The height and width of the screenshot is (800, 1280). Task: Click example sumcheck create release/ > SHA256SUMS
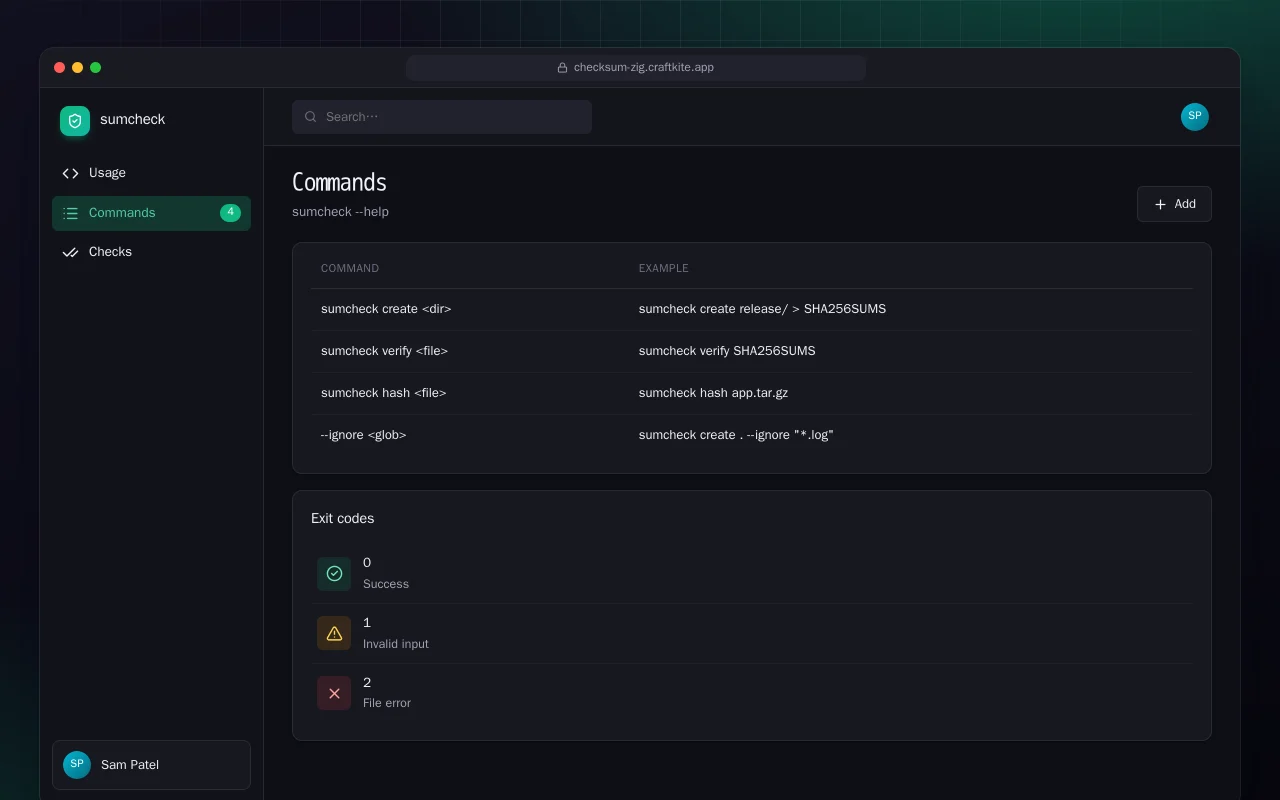coord(762,309)
